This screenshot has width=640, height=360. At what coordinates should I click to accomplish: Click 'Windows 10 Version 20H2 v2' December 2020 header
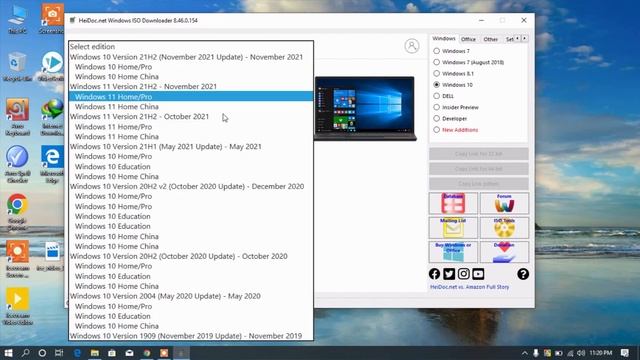[191, 186]
